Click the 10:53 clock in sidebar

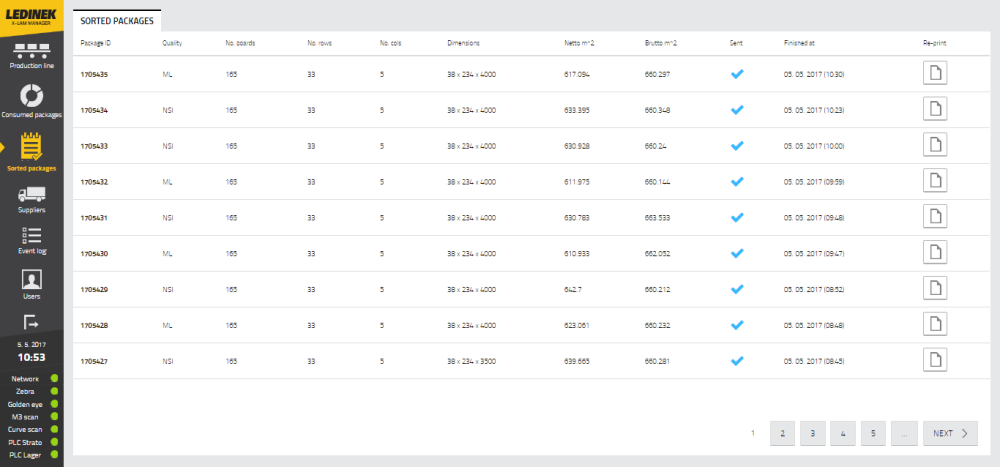point(31,357)
